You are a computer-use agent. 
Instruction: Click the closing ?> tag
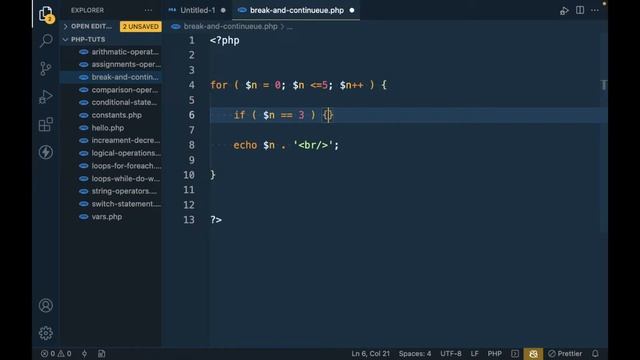point(216,220)
